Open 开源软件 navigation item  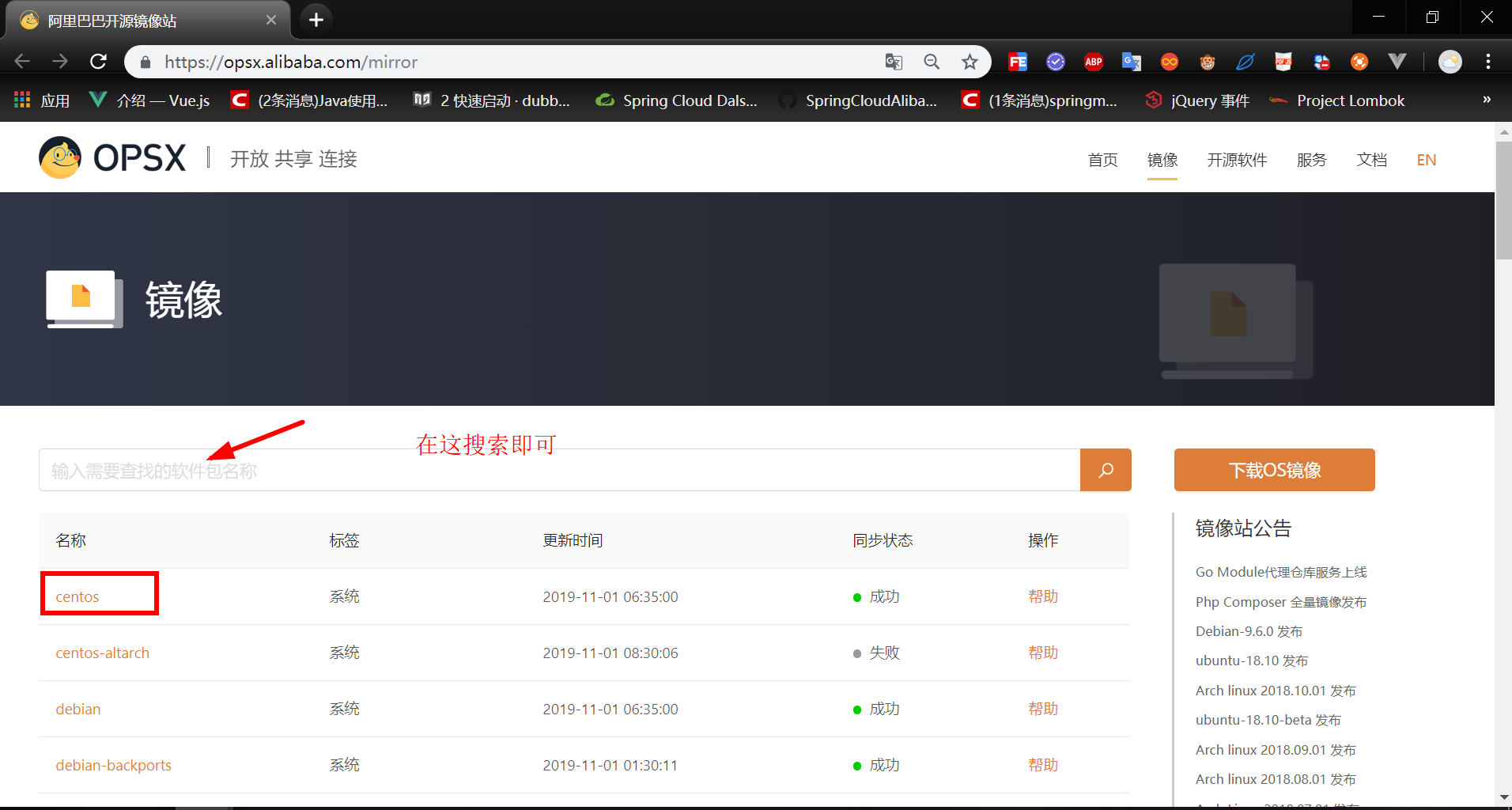(x=1237, y=160)
